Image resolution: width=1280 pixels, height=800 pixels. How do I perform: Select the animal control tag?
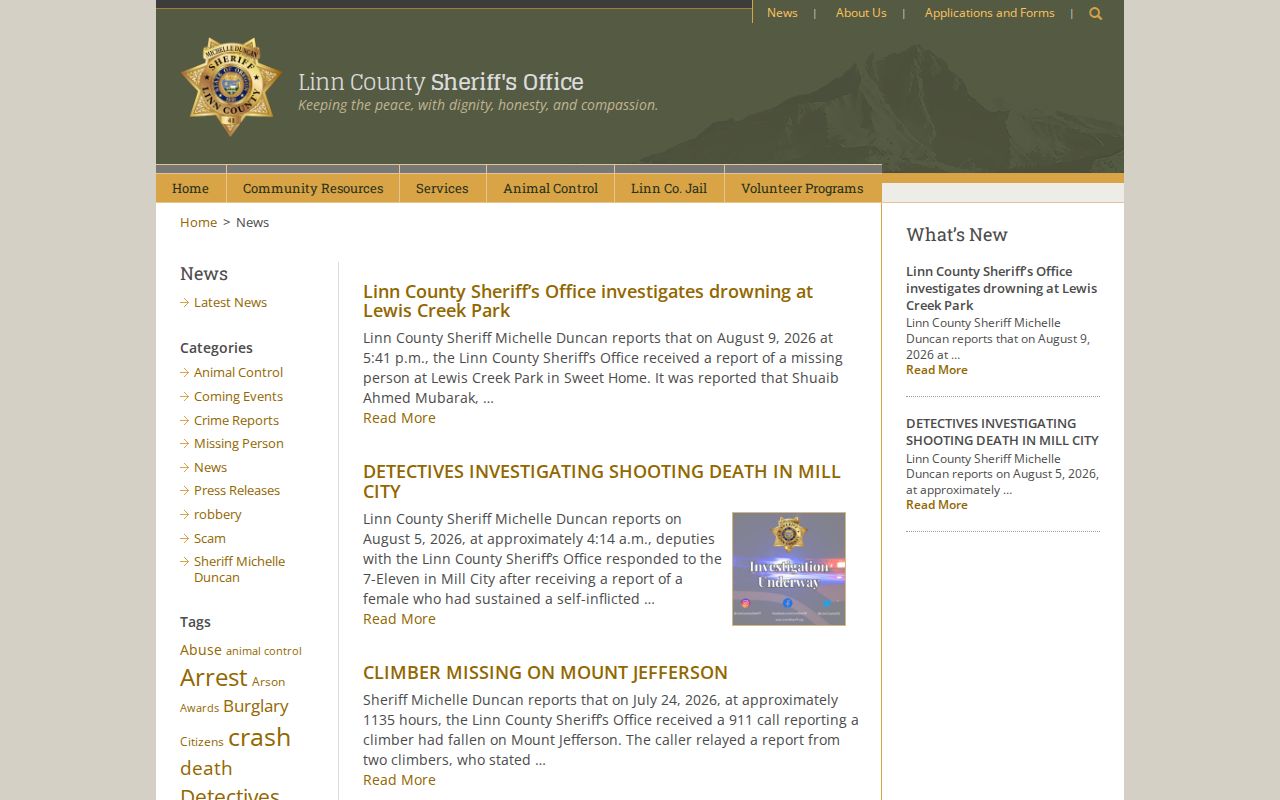point(263,651)
